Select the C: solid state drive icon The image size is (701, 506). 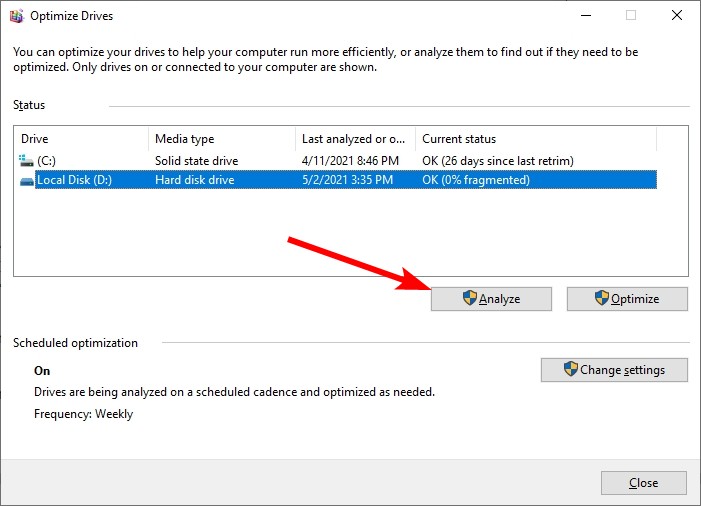point(26,160)
